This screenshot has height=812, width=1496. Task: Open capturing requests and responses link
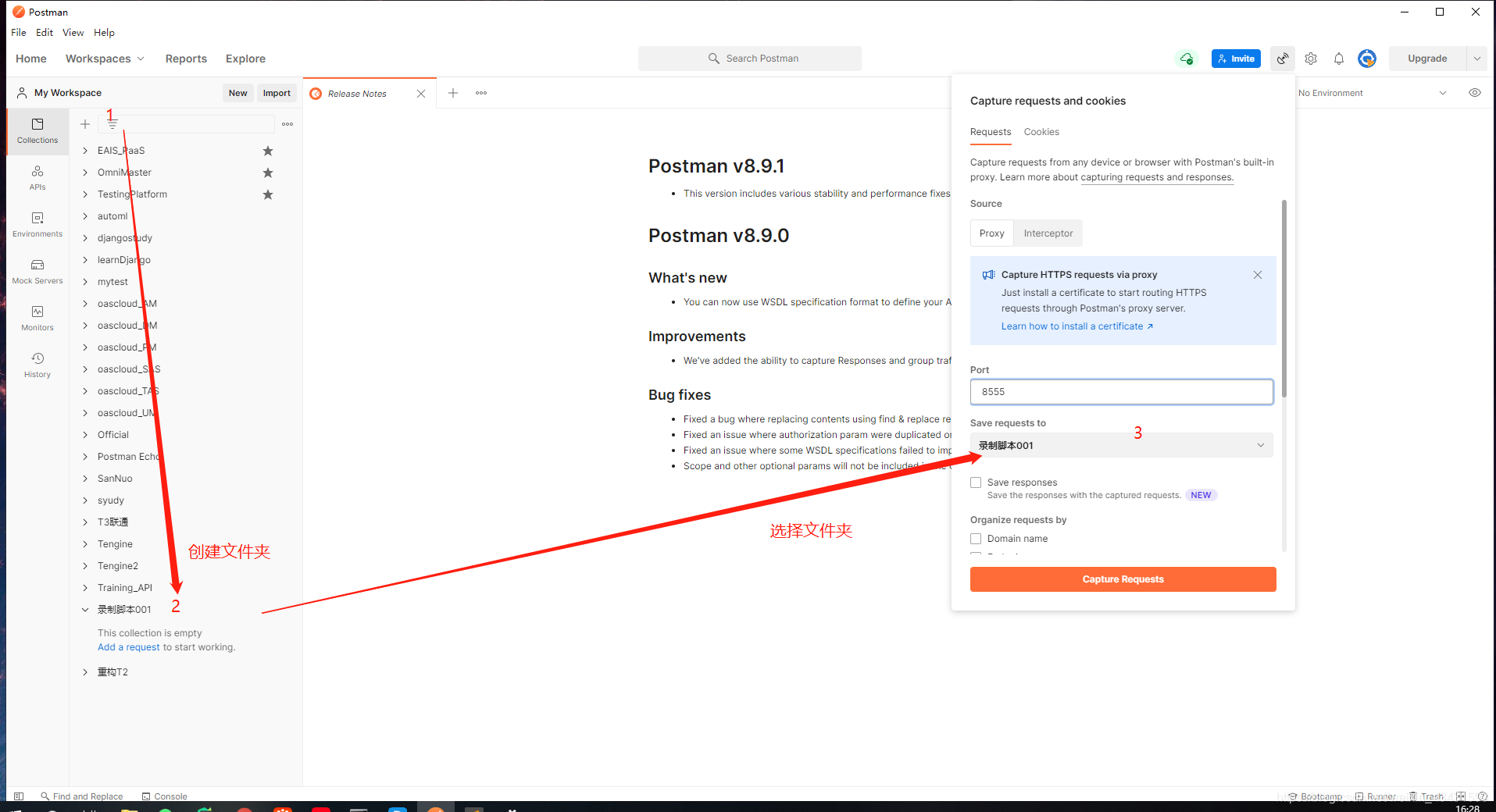pyautogui.click(x=1157, y=177)
